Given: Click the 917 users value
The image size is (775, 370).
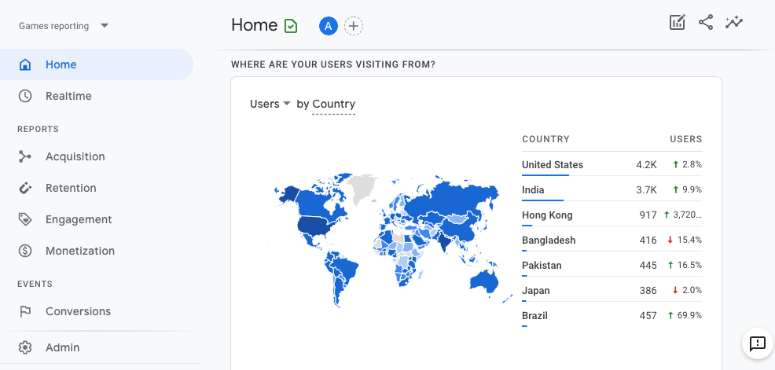Looking at the screenshot, I should point(648,215).
